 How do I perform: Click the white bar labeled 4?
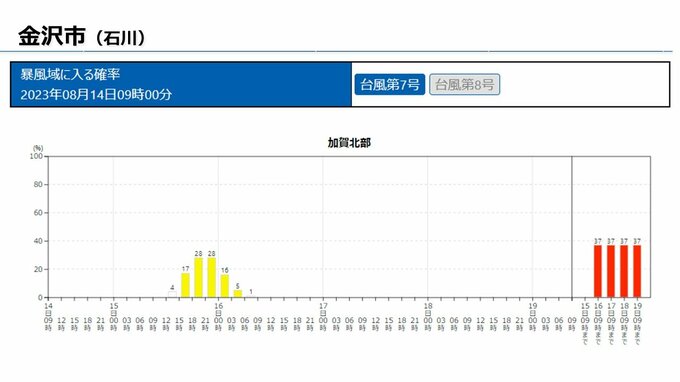pos(172,294)
